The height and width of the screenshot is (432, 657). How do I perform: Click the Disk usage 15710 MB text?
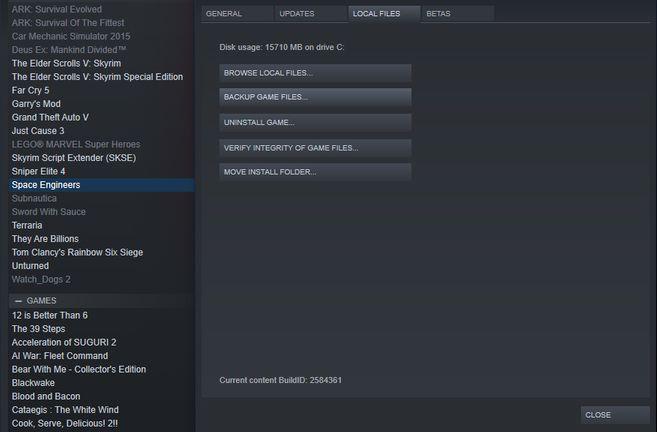click(x=282, y=47)
